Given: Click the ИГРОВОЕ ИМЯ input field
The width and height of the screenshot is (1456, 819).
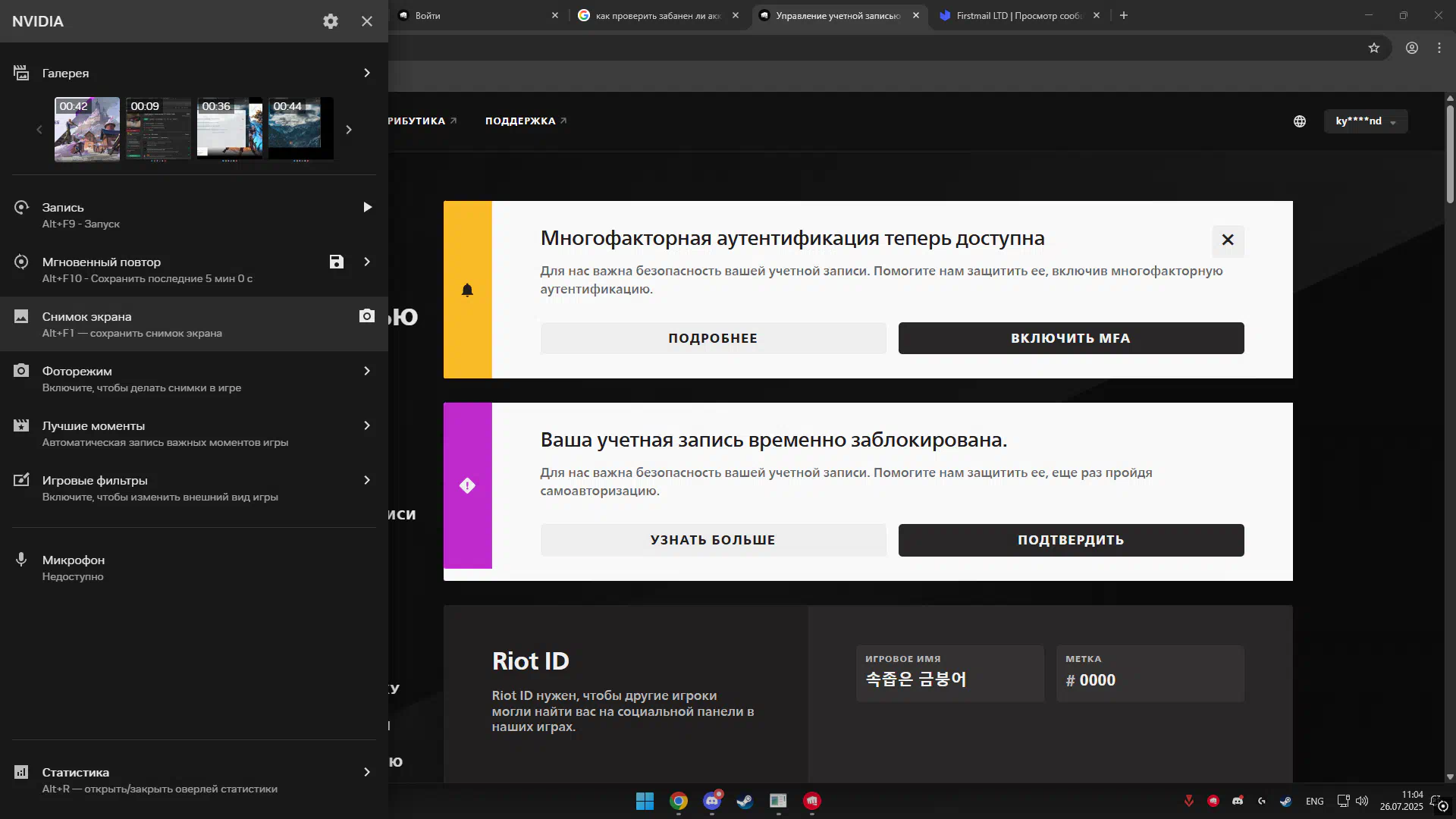Looking at the screenshot, I should pyautogui.click(x=950, y=673).
